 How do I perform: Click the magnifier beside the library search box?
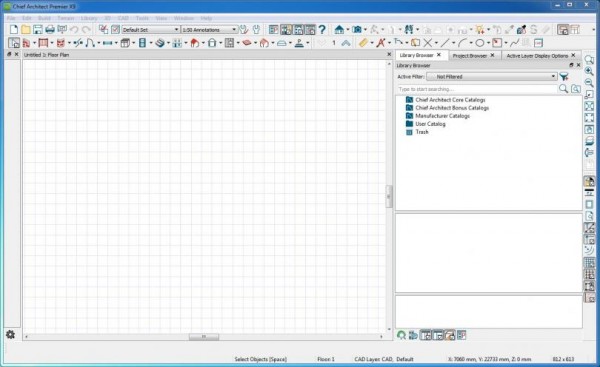tap(563, 89)
